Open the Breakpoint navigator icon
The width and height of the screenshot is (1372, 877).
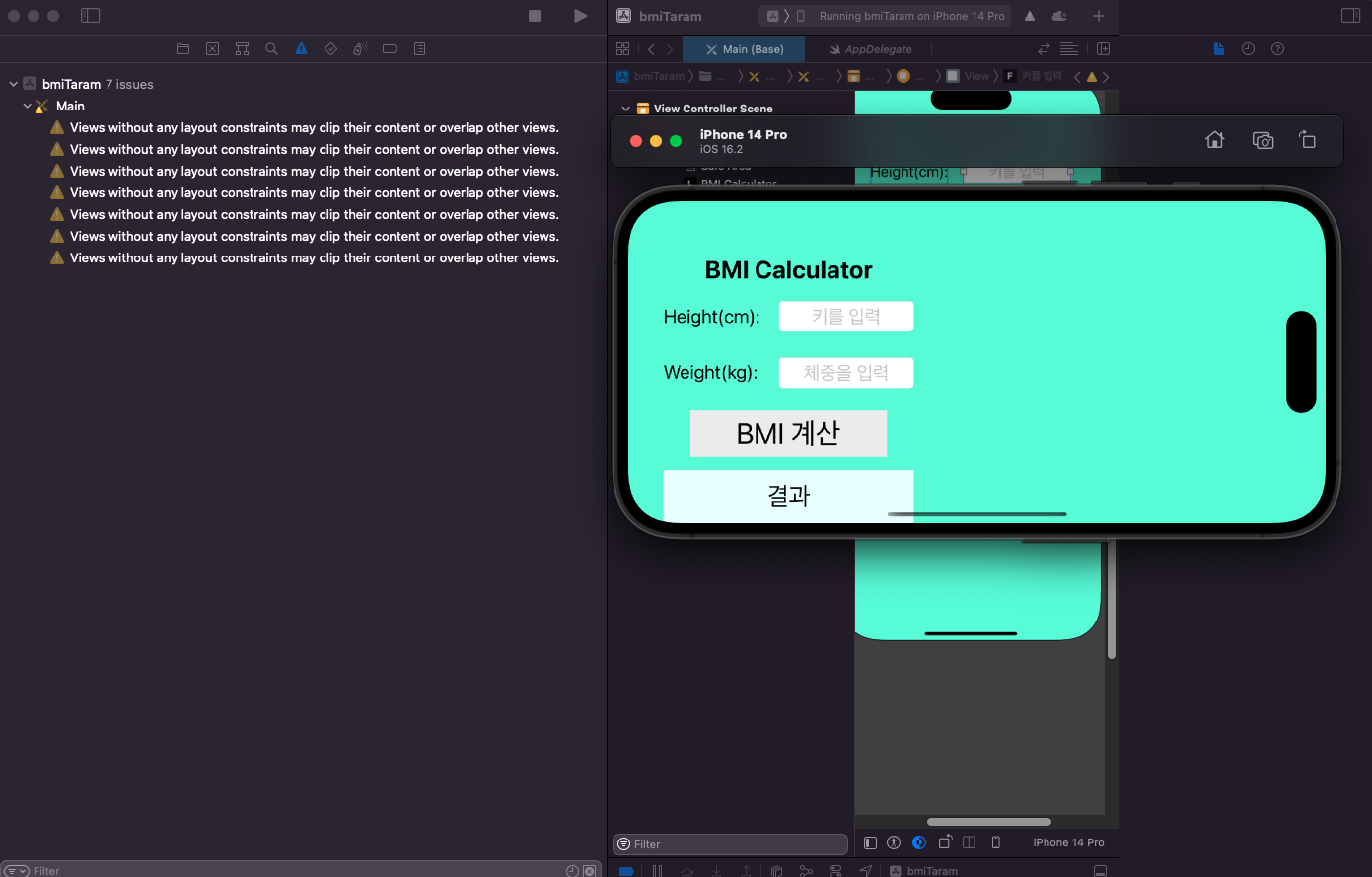390,48
